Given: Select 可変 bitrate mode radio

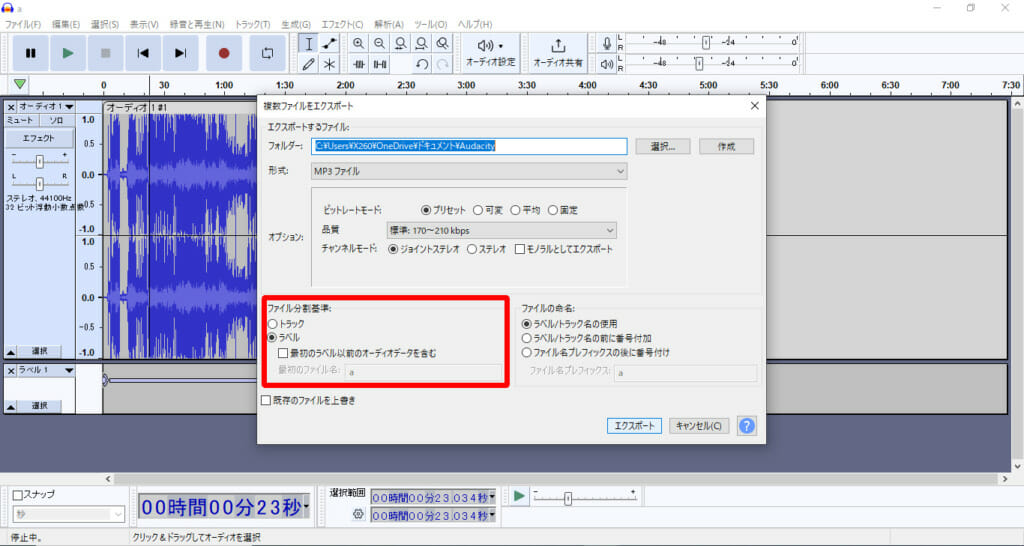Looking at the screenshot, I should [x=487, y=210].
